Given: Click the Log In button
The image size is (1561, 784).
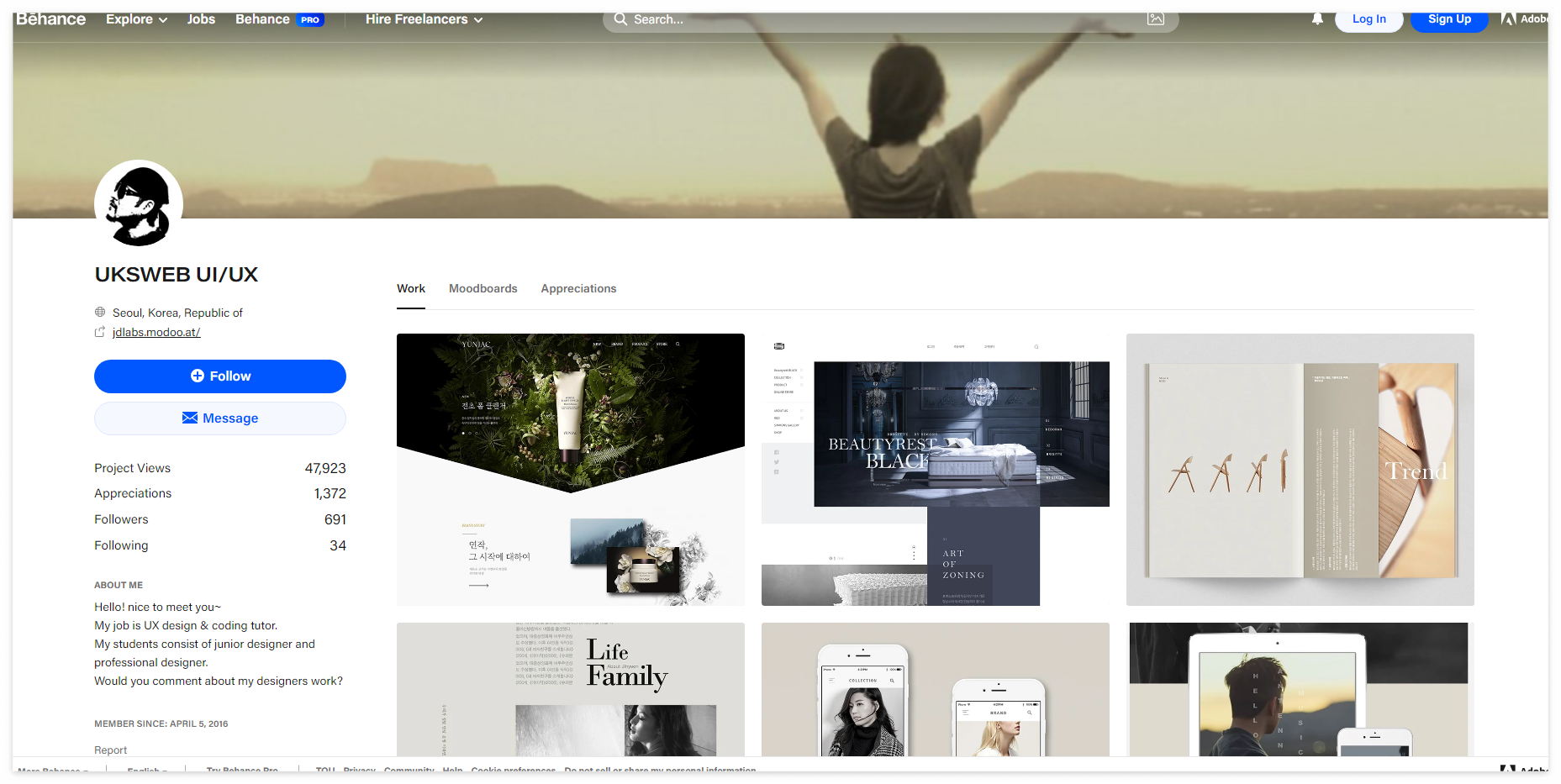Looking at the screenshot, I should [1369, 18].
